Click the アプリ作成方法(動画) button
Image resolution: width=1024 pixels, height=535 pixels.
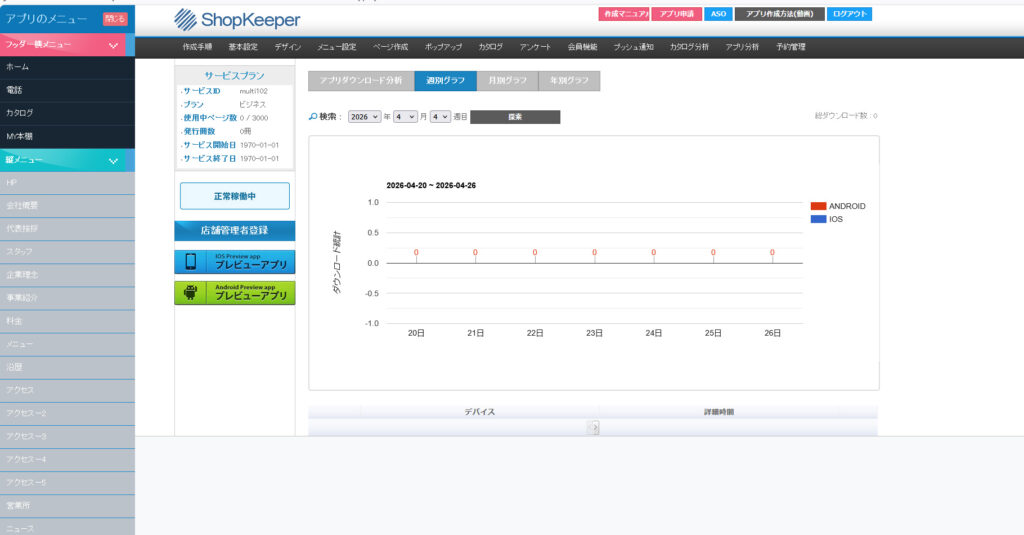(x=780, y=14)
